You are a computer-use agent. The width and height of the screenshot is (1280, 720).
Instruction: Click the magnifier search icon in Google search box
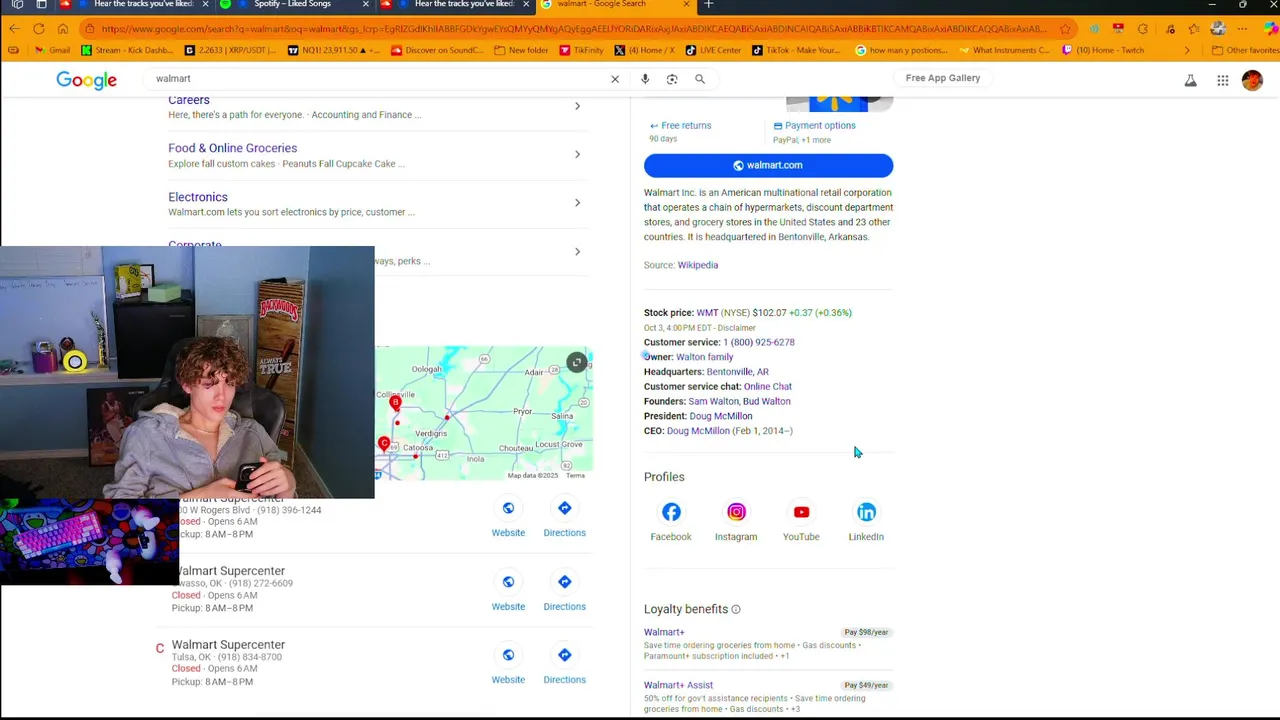pos(700,79)
